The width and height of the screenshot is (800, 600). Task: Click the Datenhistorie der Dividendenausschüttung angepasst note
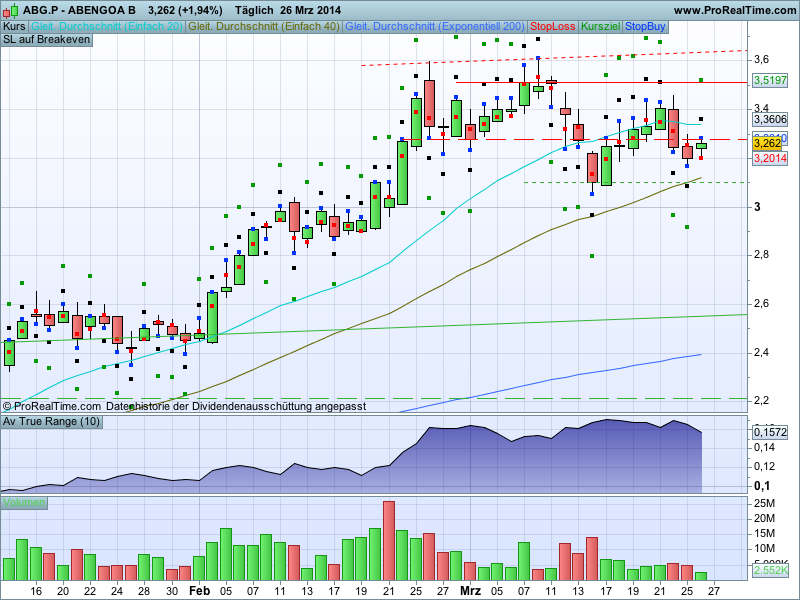coord(236,407)
